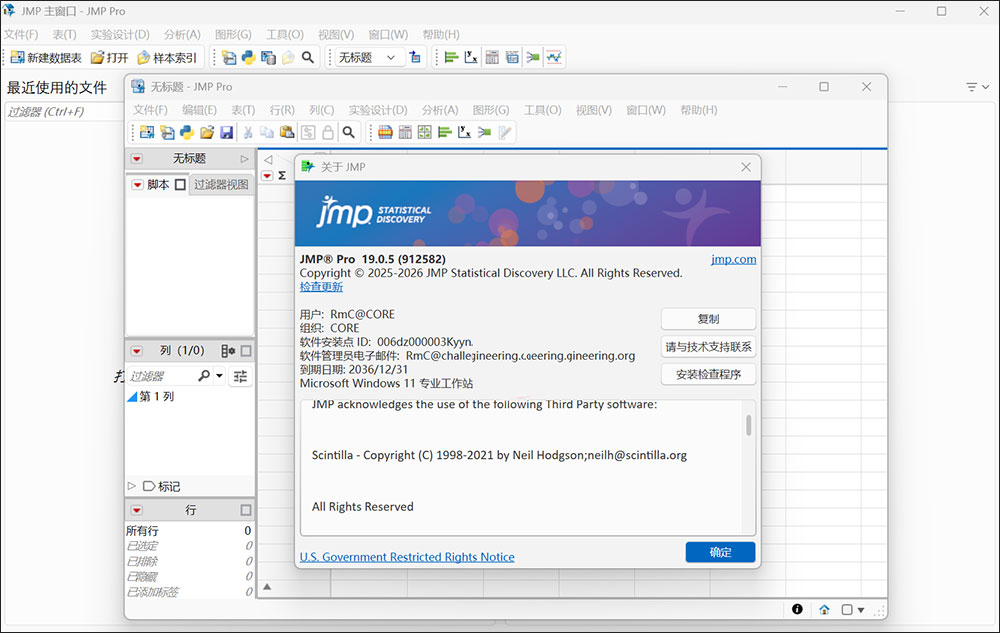Image resolution: width=1000 pixels, height=633 pixels.
Task: Open the red triangle menu beside 脚本
Action: coord(136,185)
